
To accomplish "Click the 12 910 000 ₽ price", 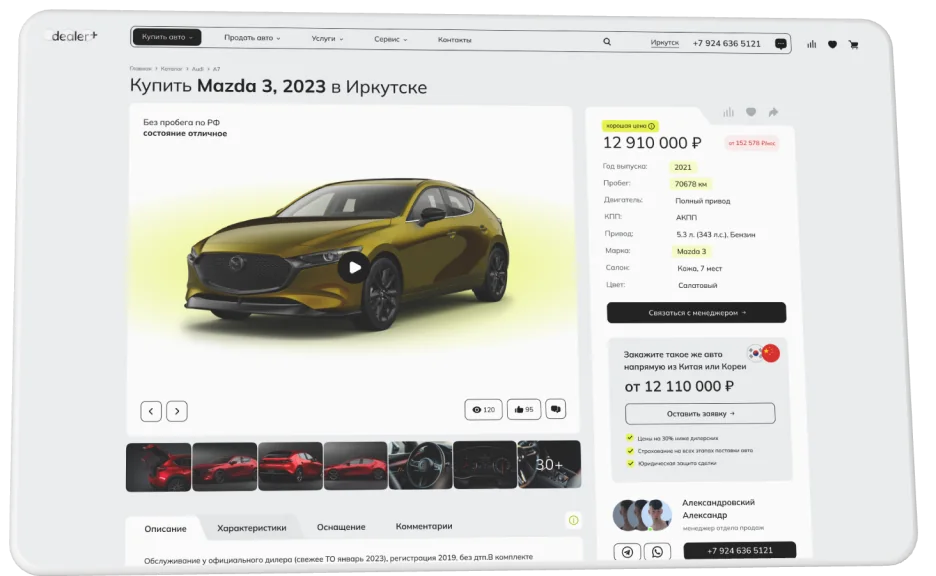I will (652, 143).
